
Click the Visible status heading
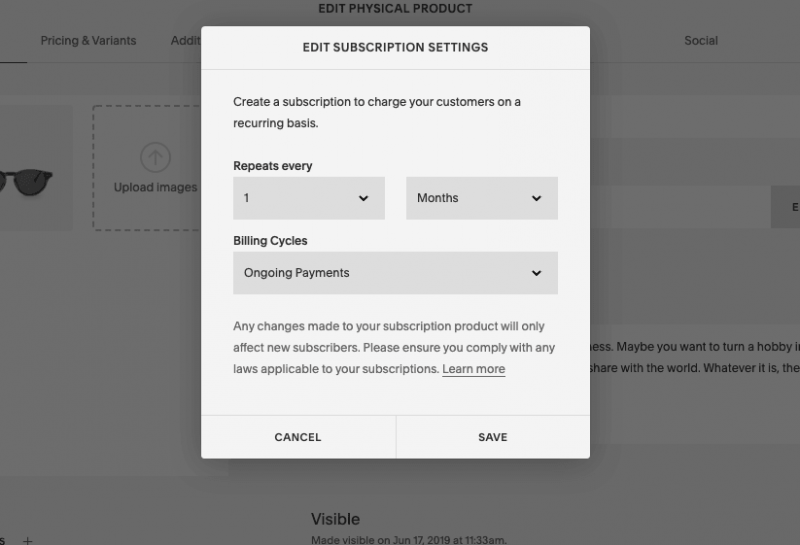[336, 519]
